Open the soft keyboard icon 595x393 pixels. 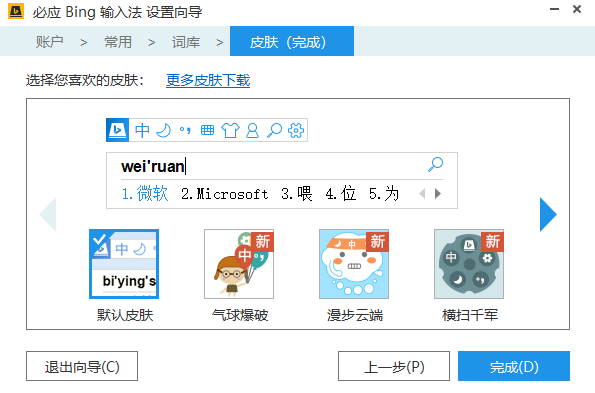point(207,130)
